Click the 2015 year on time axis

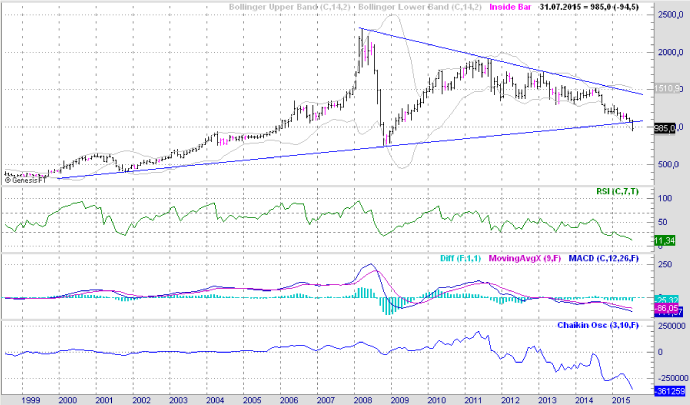click(x=620, y=398)
